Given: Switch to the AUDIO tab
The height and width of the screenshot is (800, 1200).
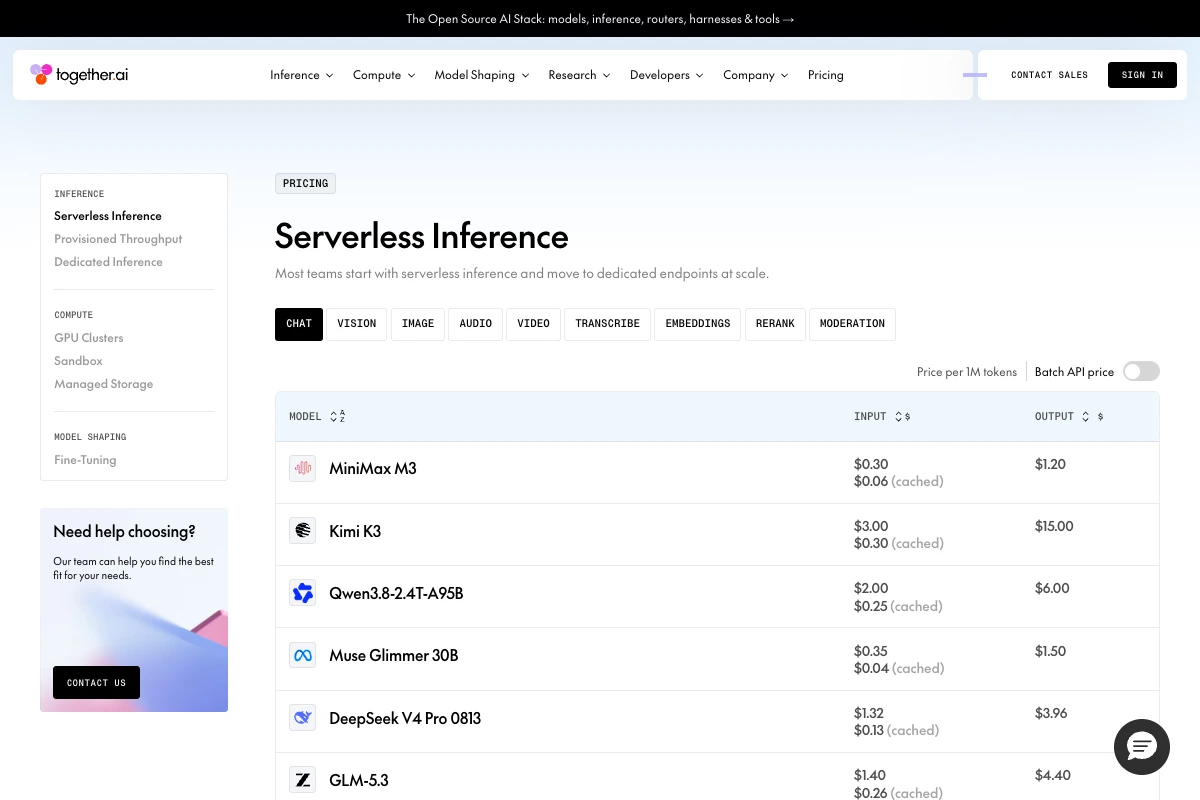Looking at the screenshot, I should pos(476,324).
